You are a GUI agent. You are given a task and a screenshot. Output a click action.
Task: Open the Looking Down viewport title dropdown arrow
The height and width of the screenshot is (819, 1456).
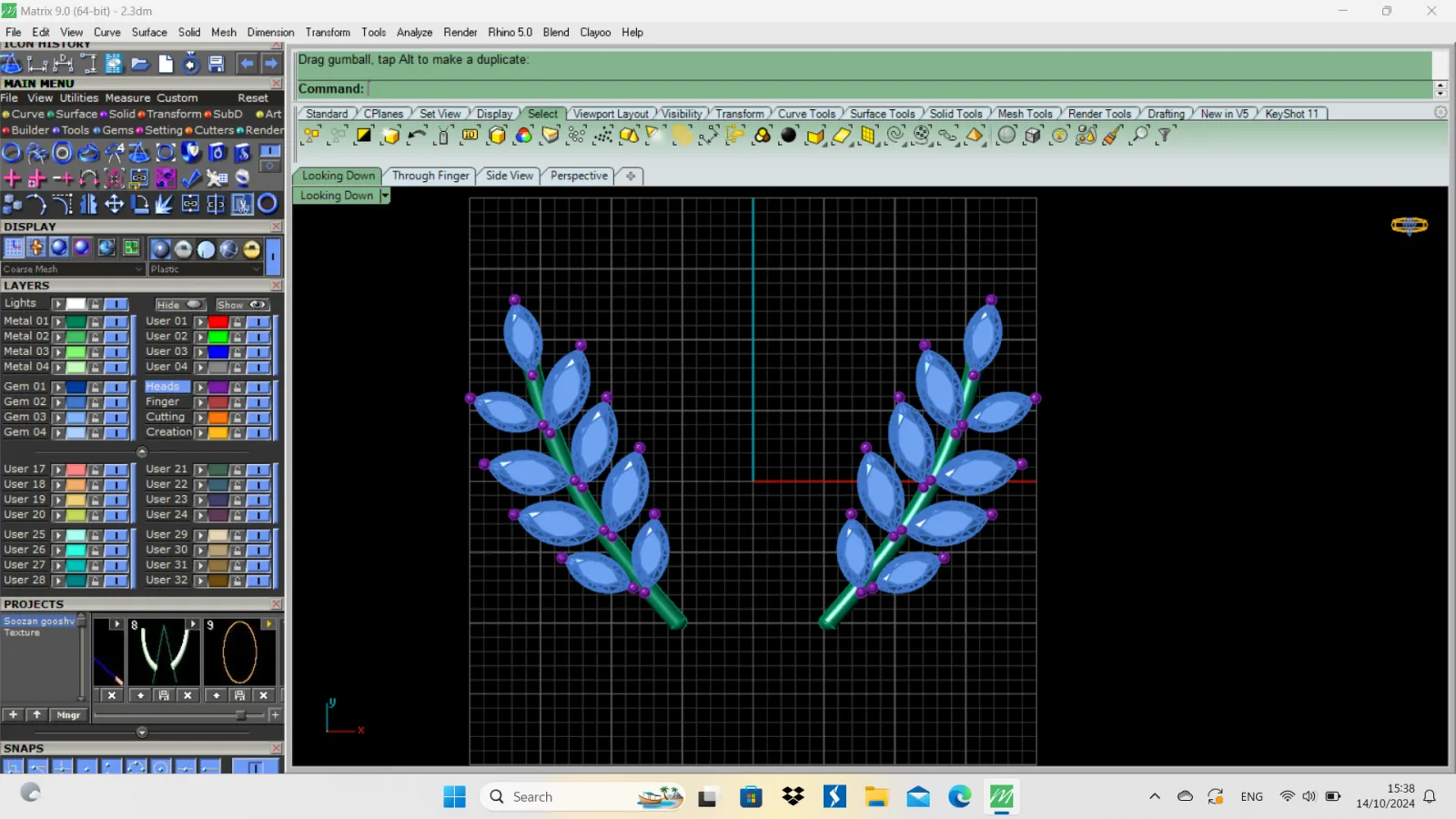pos(385,196)
